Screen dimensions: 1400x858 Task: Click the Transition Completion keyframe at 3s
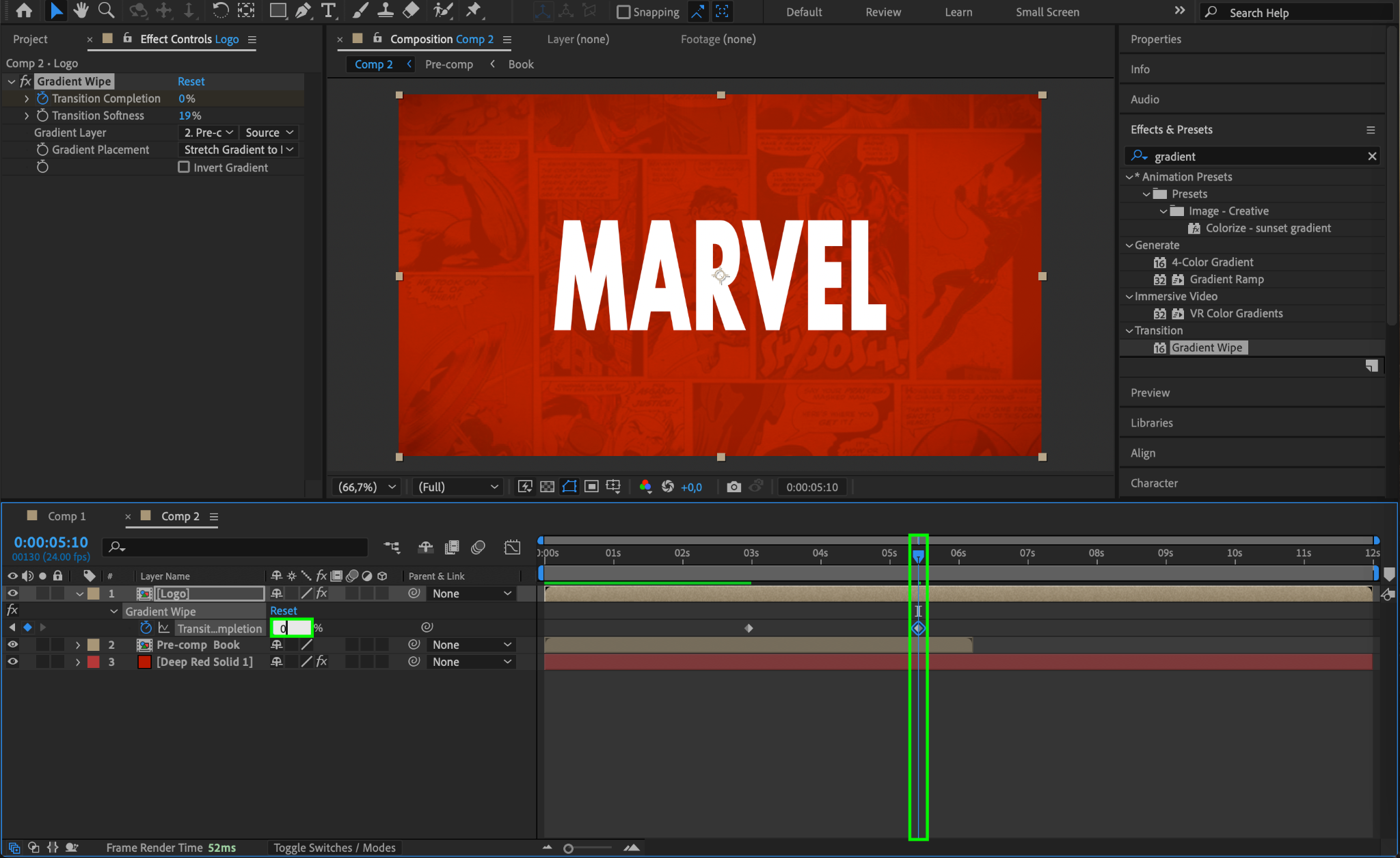coord(749,628)
